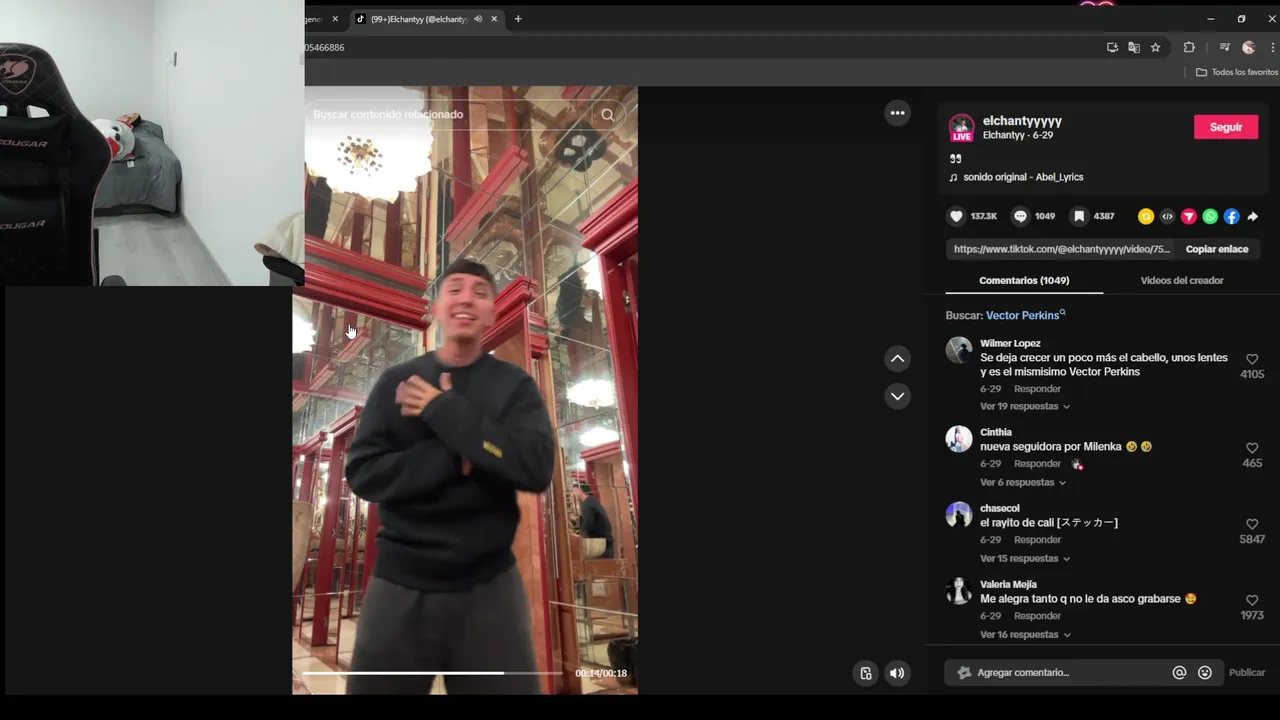Open chasecol's profile avatar
The width and height of the screenshot is (1280, 720).
(959, 515)
